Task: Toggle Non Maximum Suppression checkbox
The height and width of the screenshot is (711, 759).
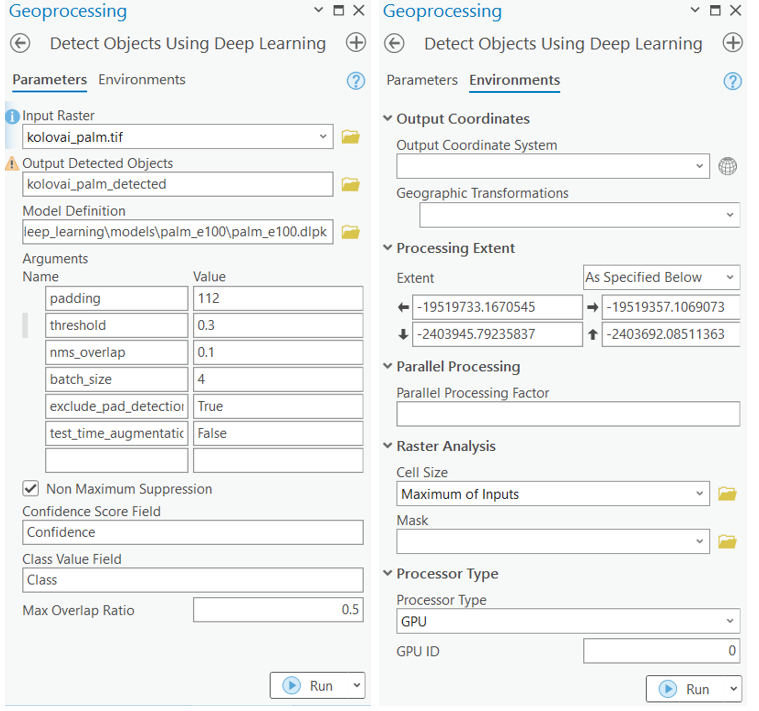Action: coord(31,489)
